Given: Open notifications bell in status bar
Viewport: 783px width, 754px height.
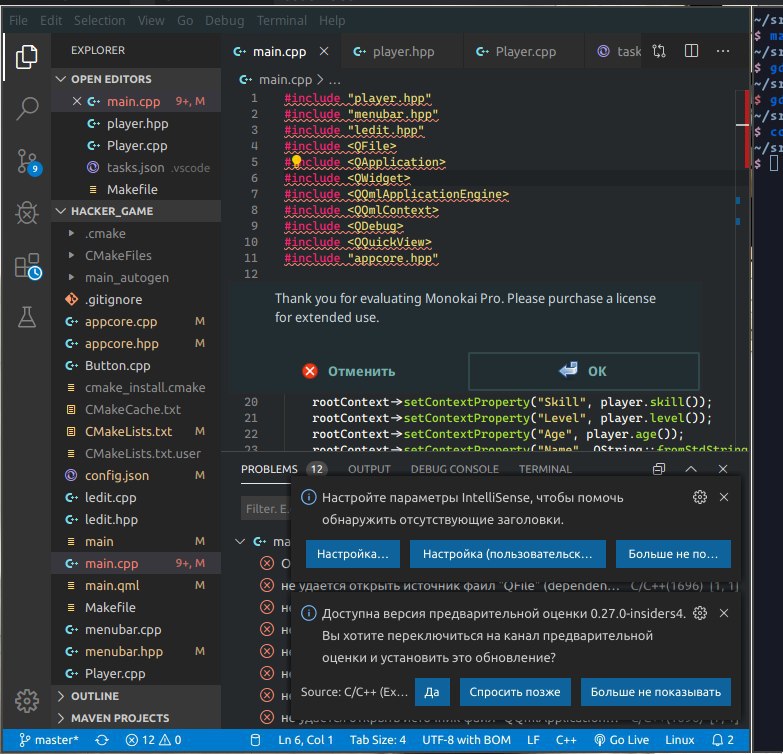Looking at the screenshot, I should tap(722, 740).
